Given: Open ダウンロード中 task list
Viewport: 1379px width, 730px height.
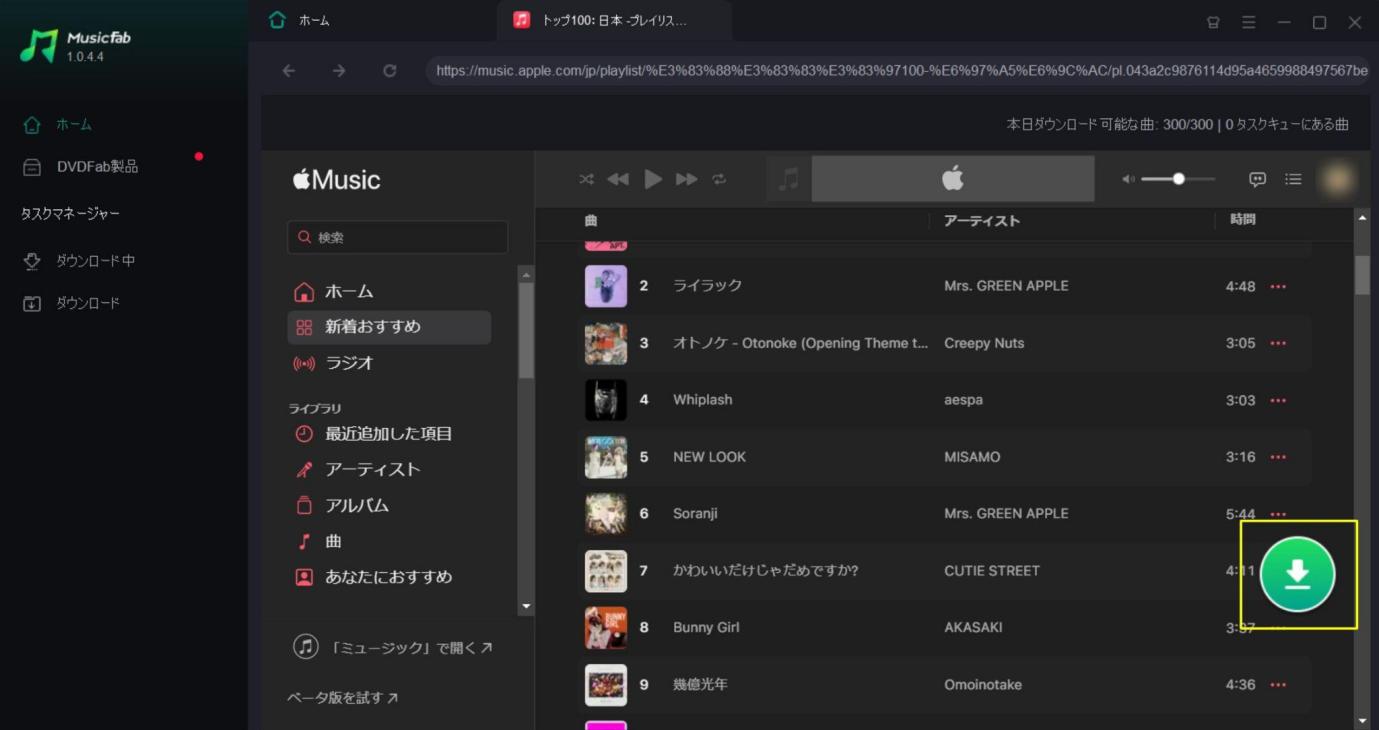Looking at the screenshot, I should 95,261.
